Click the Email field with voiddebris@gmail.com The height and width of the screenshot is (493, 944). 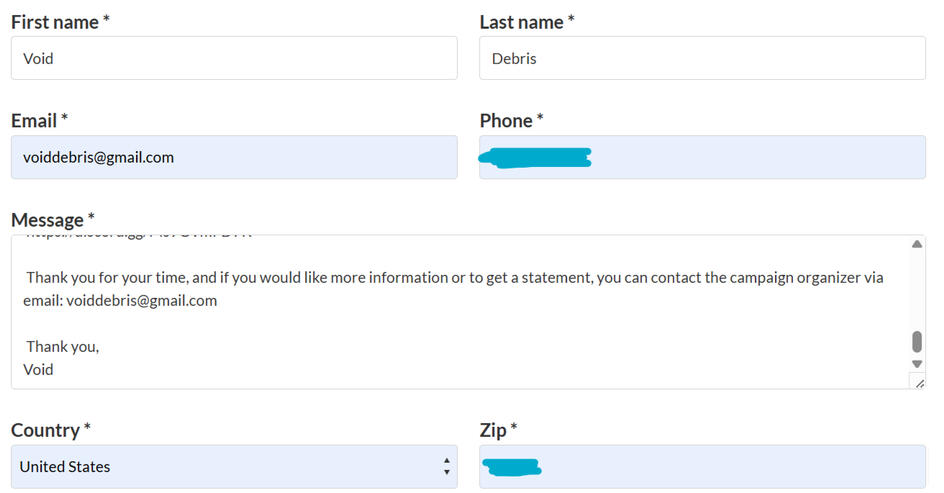[233, 157]
